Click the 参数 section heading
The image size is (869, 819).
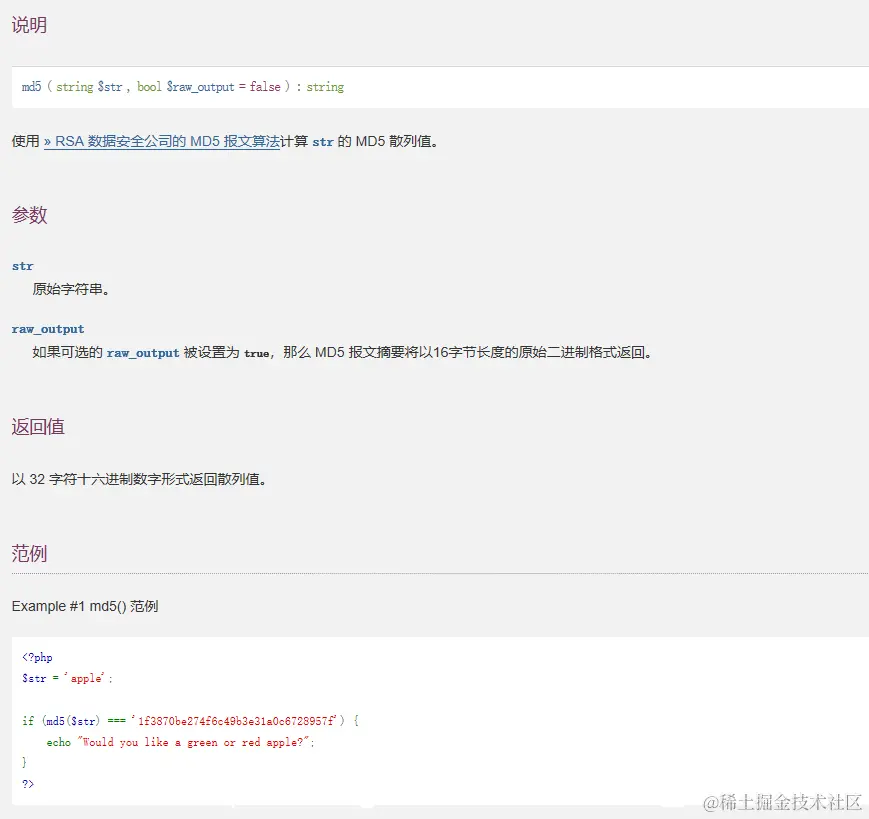click(29, 214)
